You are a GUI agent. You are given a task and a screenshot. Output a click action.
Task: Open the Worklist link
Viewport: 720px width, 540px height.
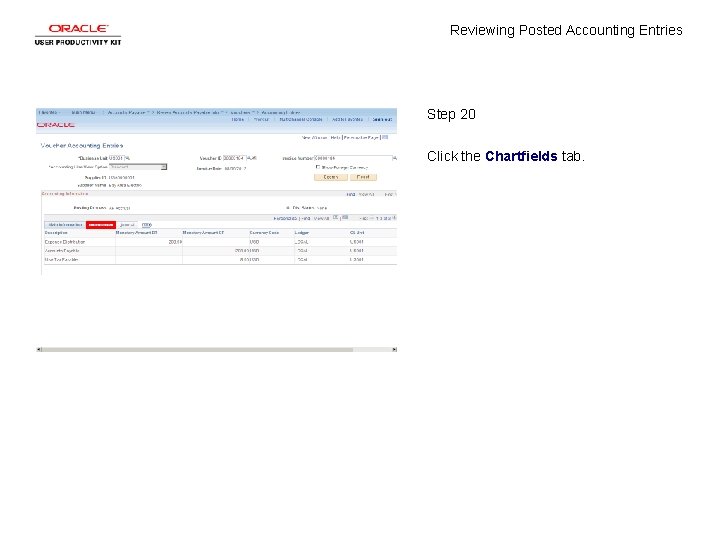coord(261,119)
